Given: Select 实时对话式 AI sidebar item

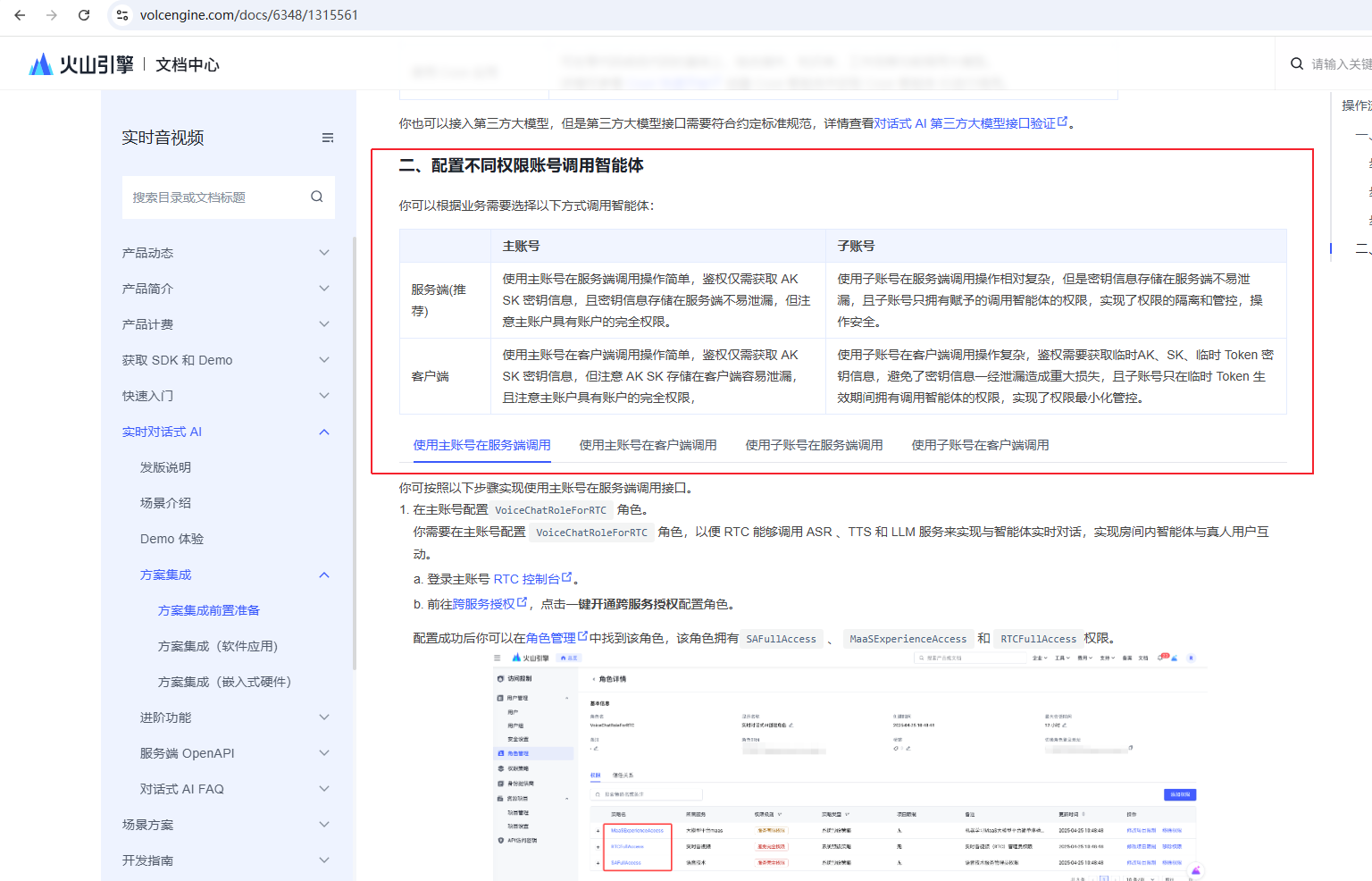Looking at the screenshot, I should pyautogui.click(x=162, y=432).
